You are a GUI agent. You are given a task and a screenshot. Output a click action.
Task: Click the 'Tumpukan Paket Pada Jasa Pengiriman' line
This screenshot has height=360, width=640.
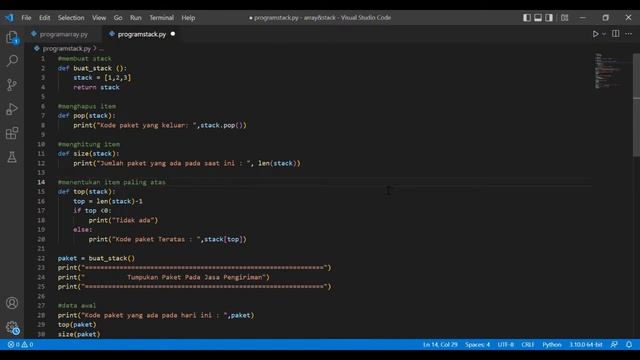(164, 277)
